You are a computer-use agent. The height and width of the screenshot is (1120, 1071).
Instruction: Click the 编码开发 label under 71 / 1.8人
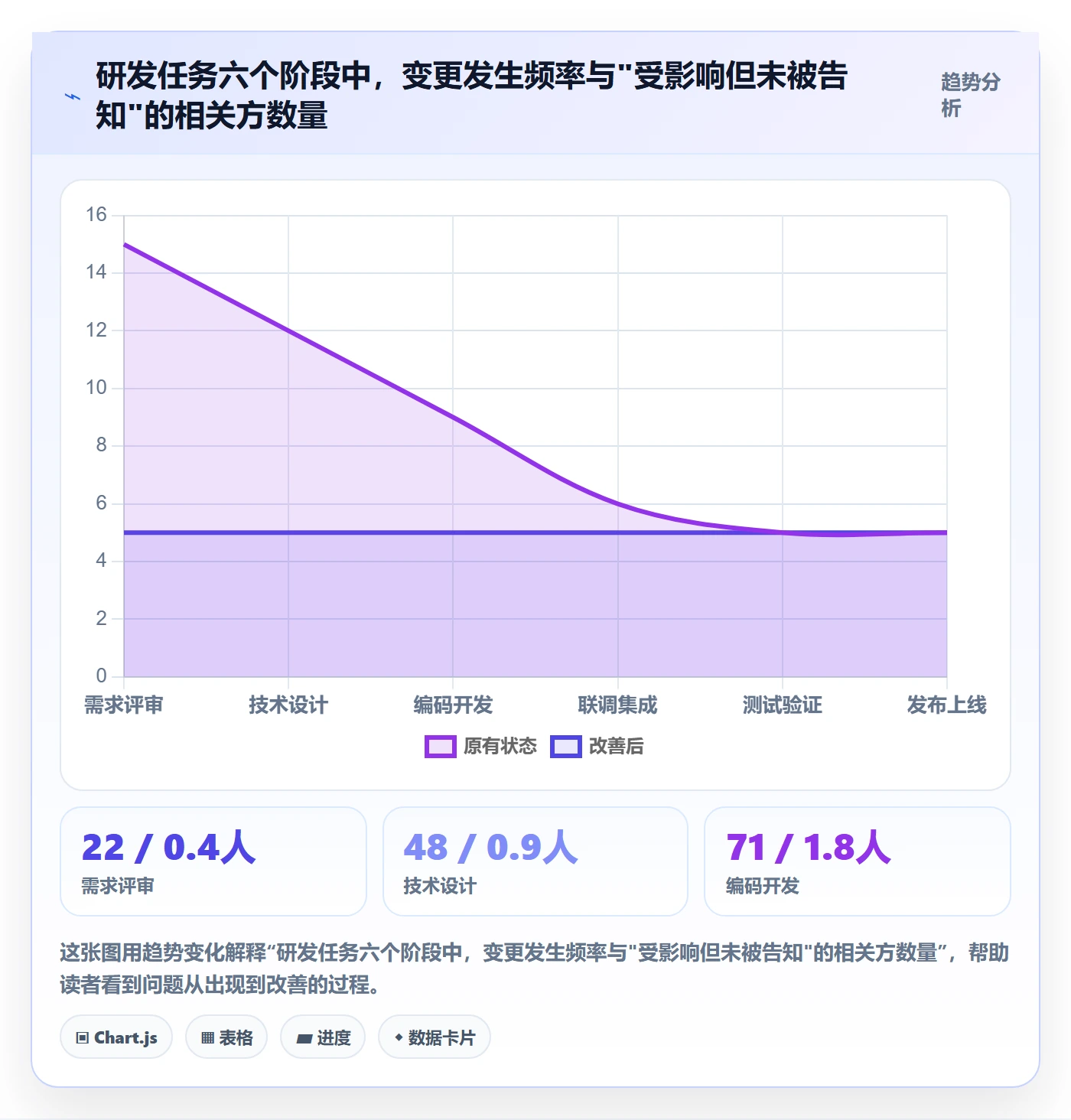click(763, 887)
